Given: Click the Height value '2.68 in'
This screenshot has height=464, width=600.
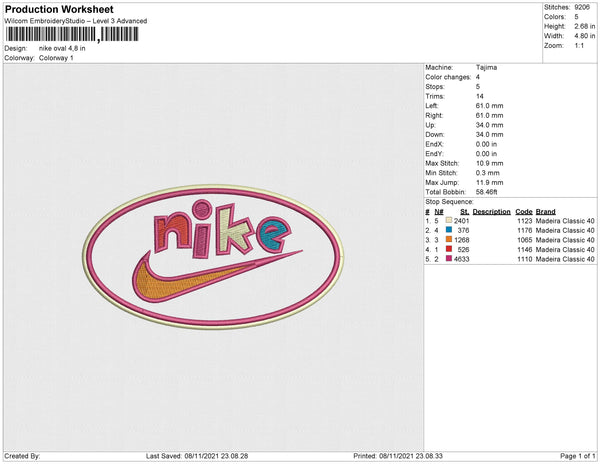Looking at the screenshot, I should pos(585,26).
